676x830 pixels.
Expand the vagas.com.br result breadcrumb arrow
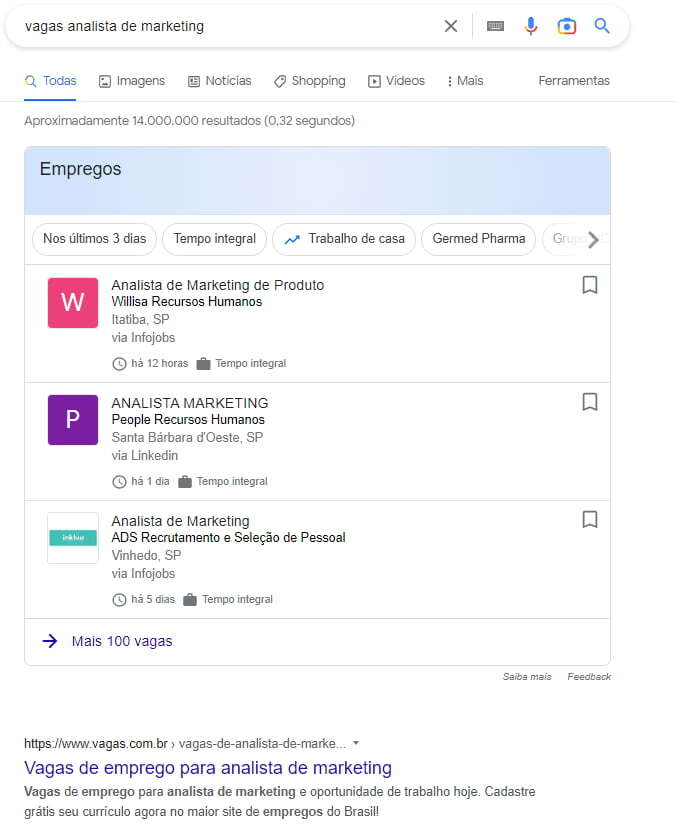point(358,744)
